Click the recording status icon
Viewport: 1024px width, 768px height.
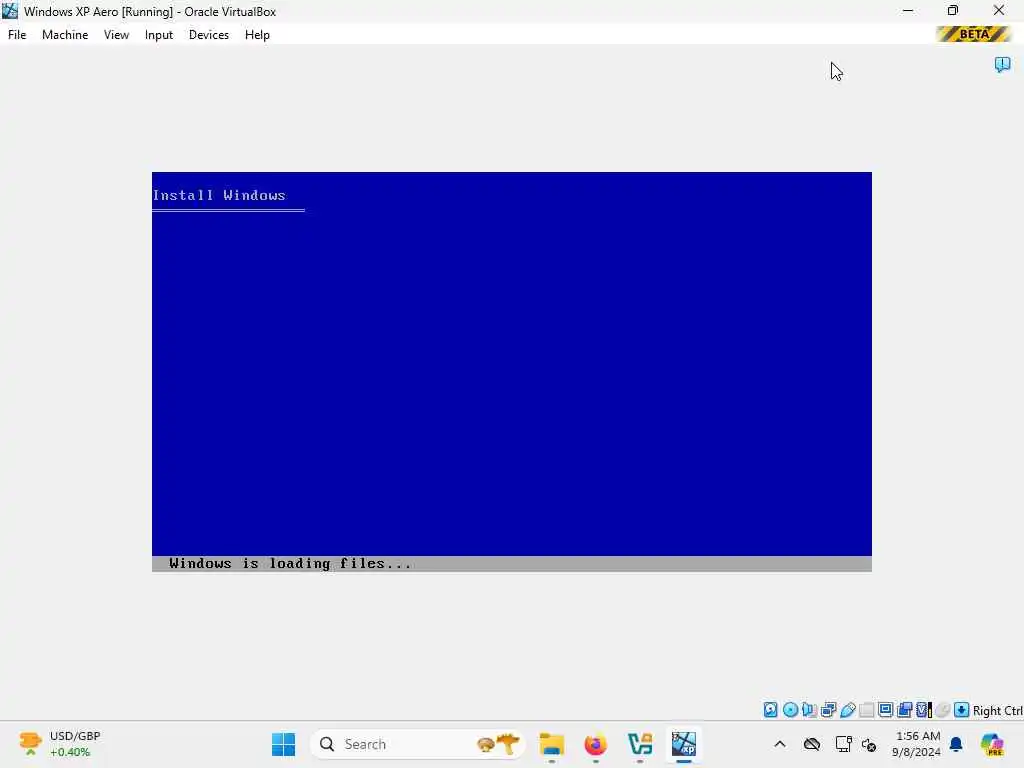(x=904, y=710)
